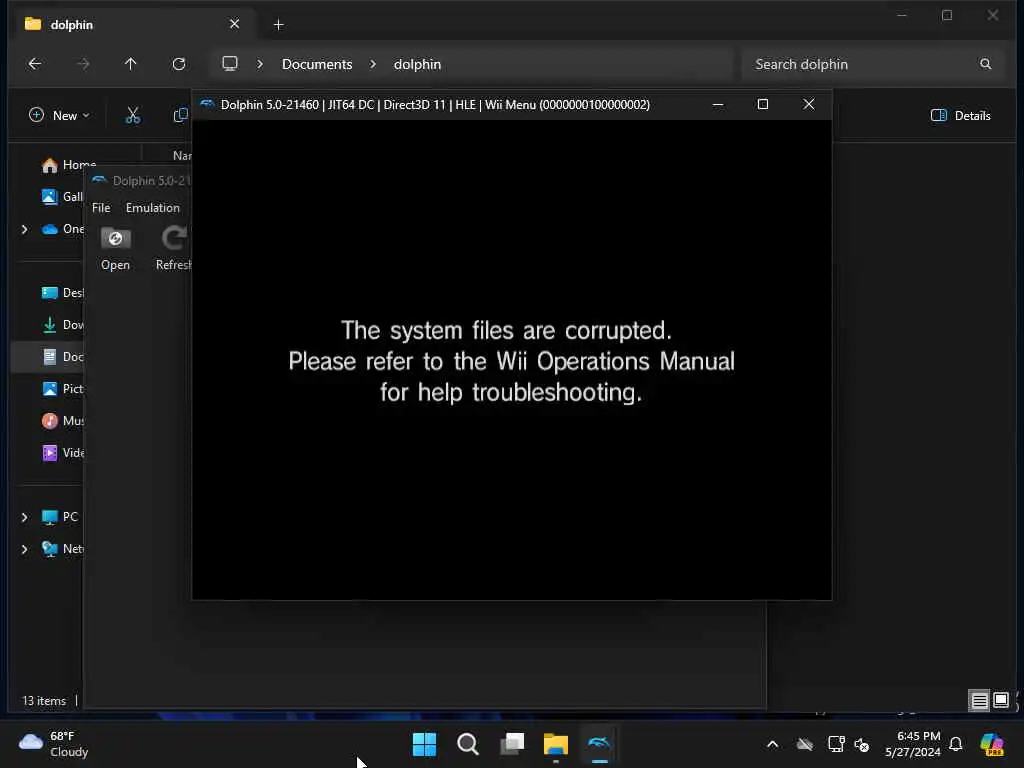Screen dimensions: 1024x768
Task: Open Music in the navigation pane
Action: coord(63,421)
